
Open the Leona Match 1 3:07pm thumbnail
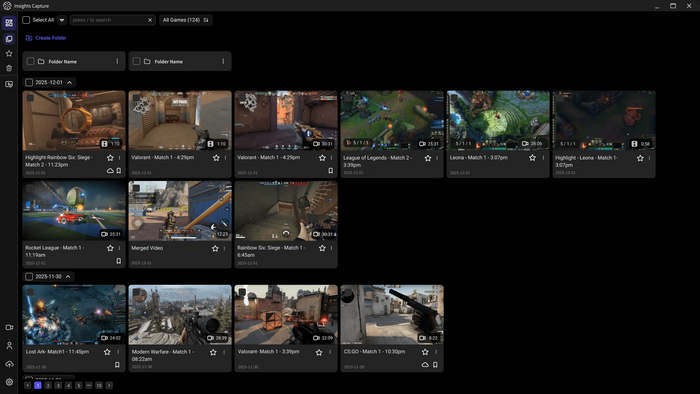tap(498, 120)
